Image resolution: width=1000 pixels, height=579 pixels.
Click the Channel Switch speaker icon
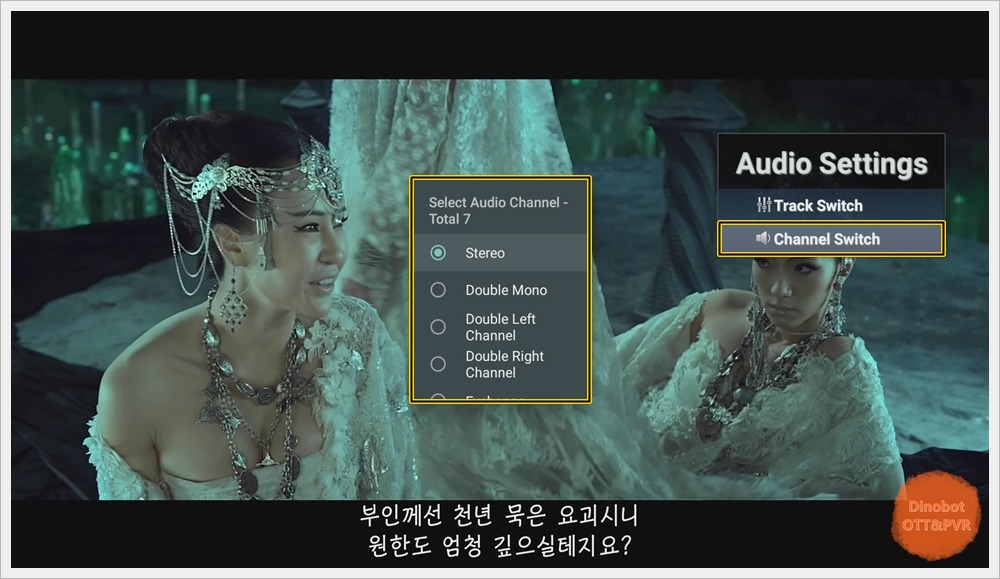coord(763,238)
